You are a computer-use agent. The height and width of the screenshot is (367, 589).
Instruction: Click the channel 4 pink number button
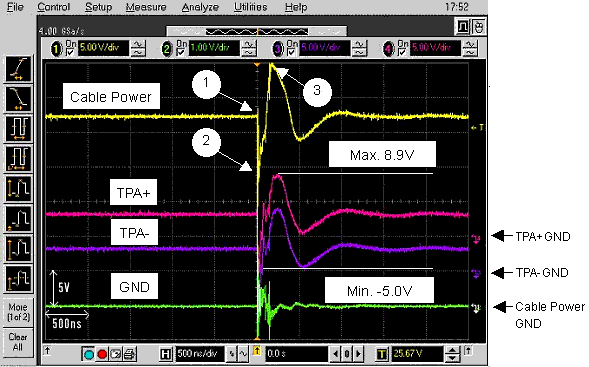click(388, 49)
